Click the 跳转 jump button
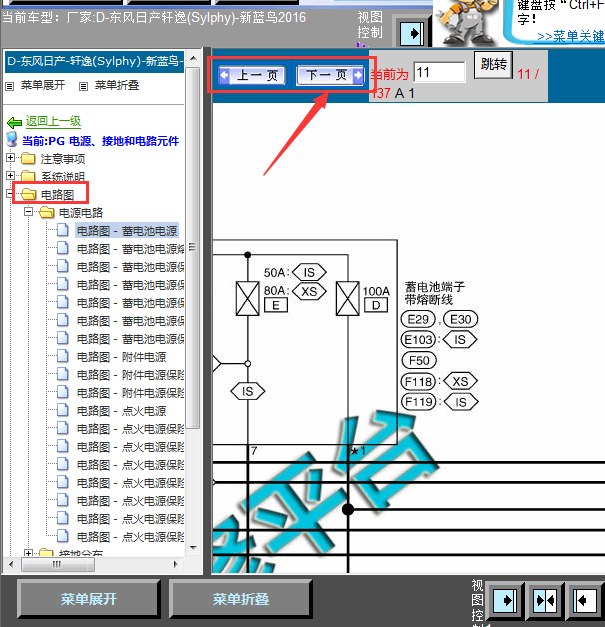 coord(493,64)
